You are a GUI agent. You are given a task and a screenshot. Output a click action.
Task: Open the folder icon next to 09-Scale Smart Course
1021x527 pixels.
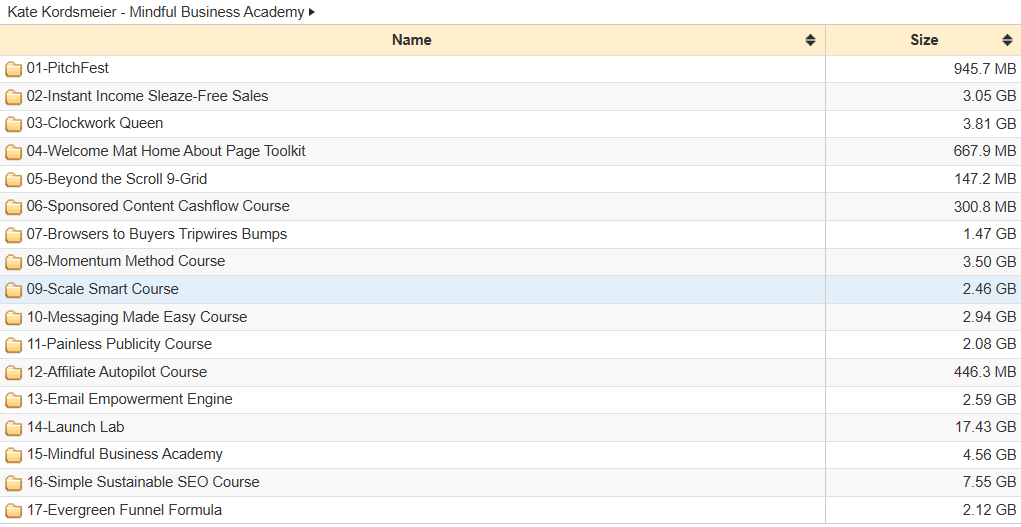tap(13, 290)
